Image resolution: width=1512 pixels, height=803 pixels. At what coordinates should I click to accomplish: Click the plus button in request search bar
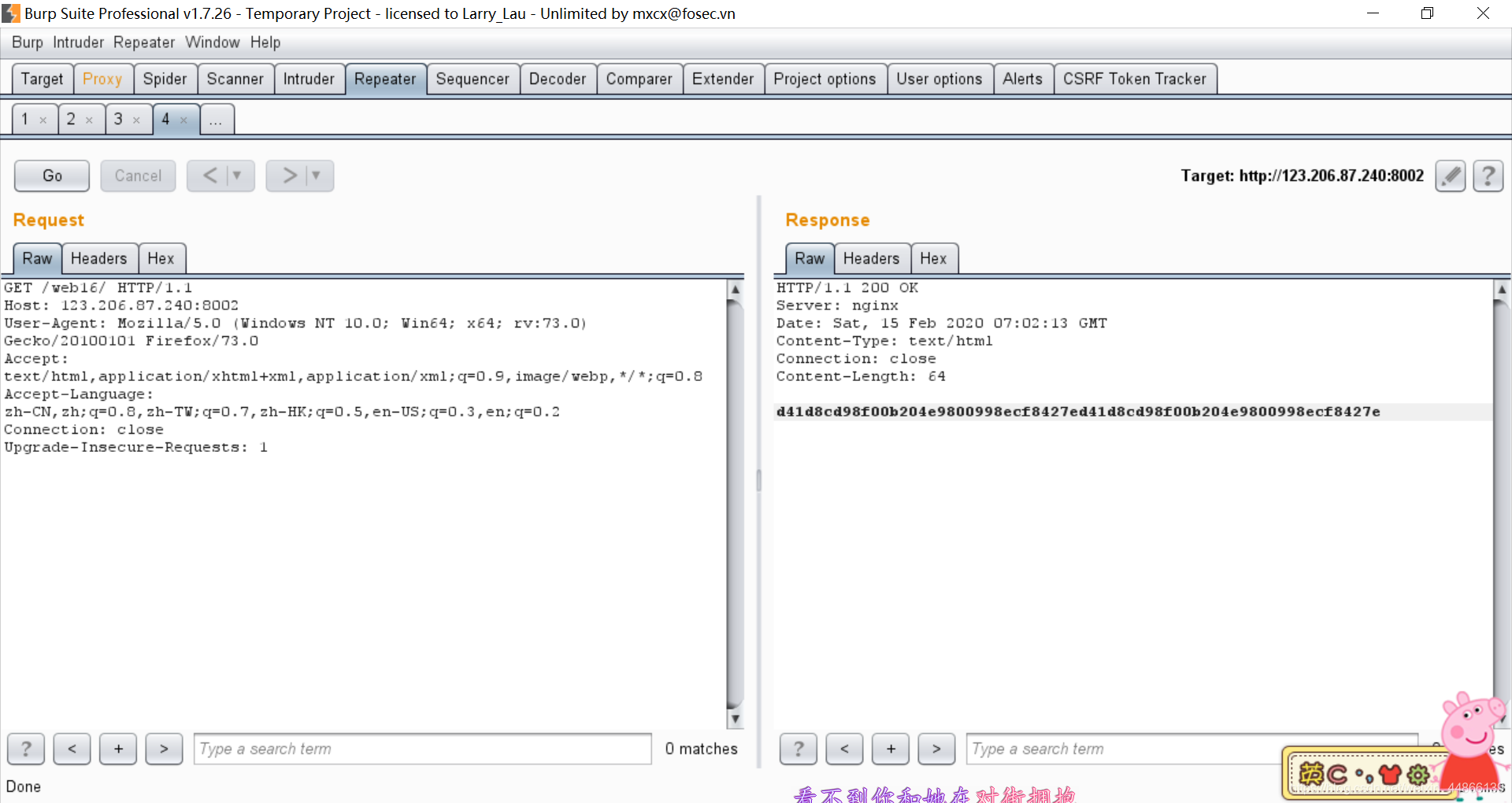(x=118, y=749)
